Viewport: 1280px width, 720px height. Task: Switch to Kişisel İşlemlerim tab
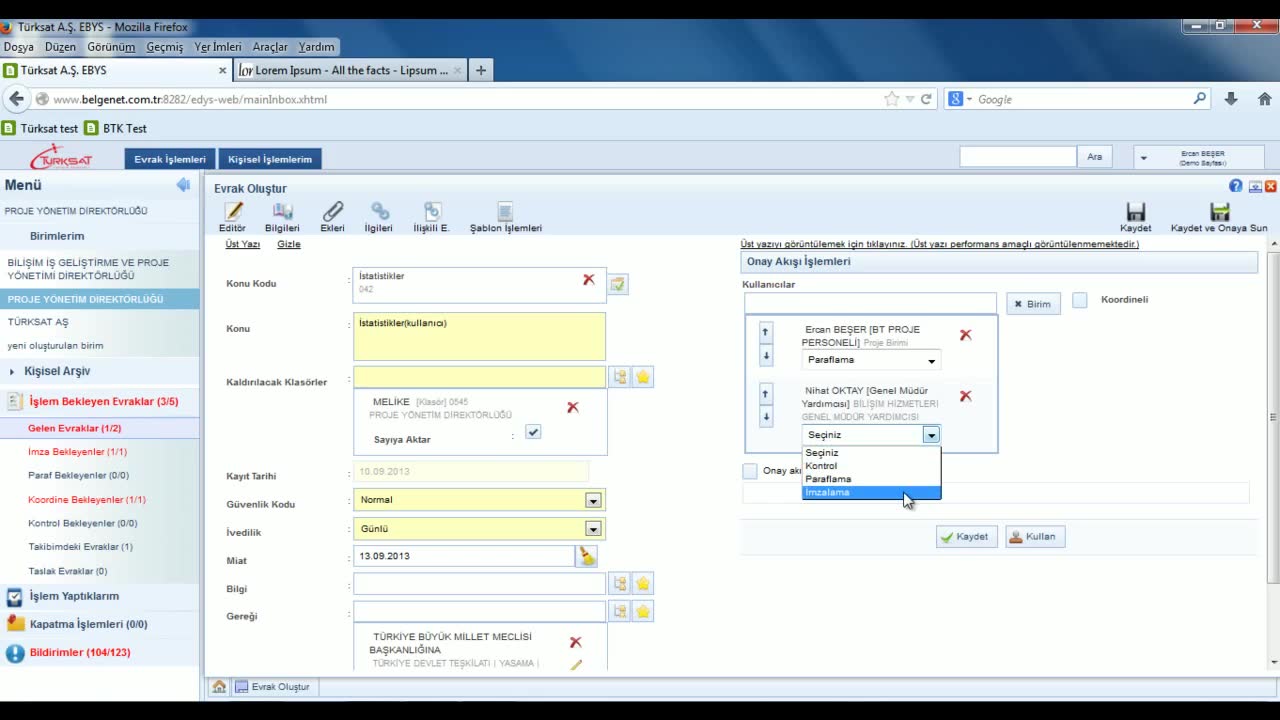tap(270, 159)
